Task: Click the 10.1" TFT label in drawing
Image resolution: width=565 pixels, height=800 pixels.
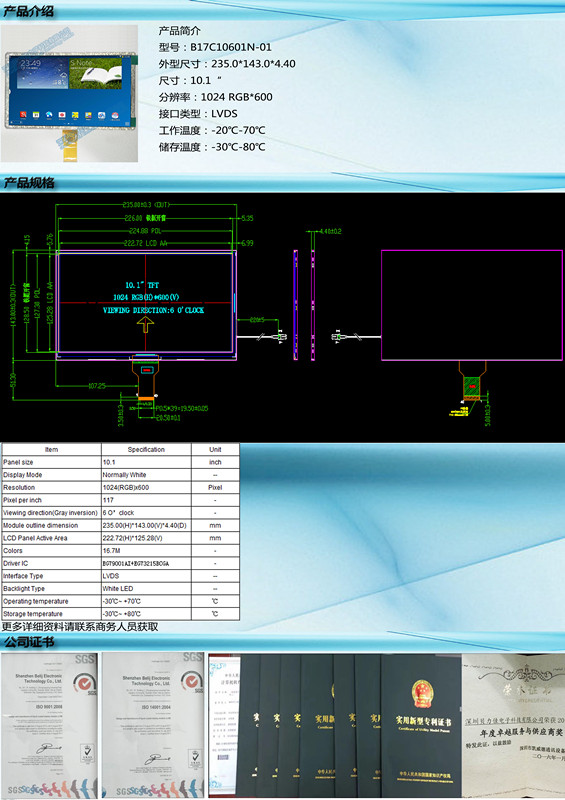Action: pos(142,285)
